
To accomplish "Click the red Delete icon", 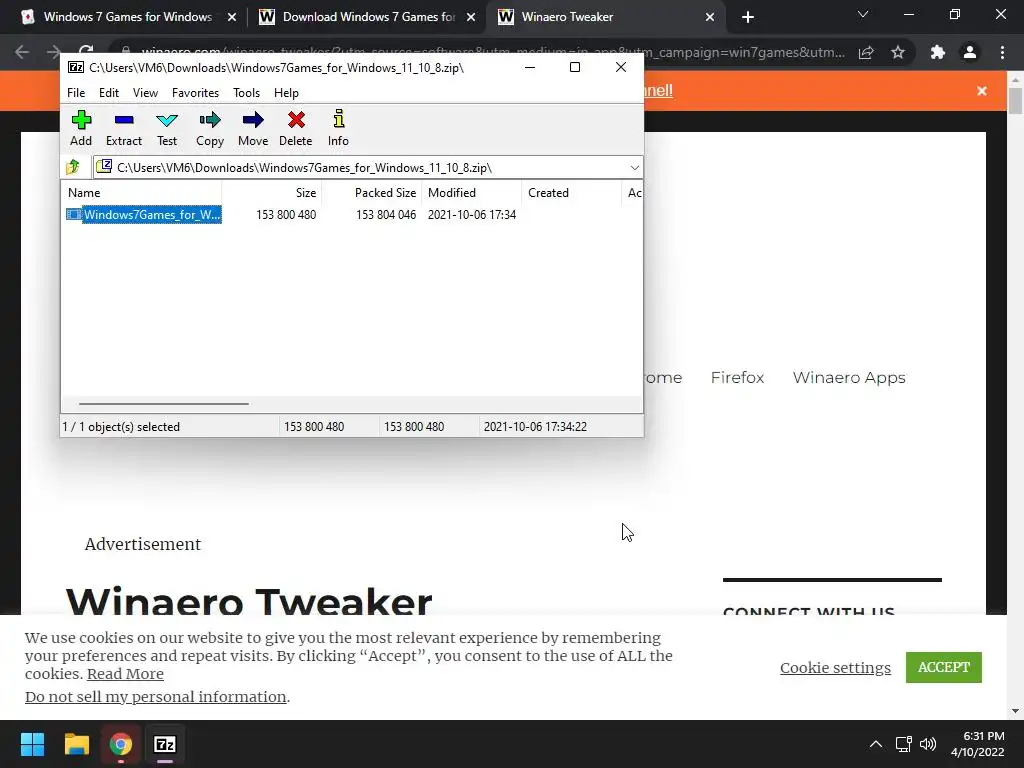I will (x=296, y=128).
